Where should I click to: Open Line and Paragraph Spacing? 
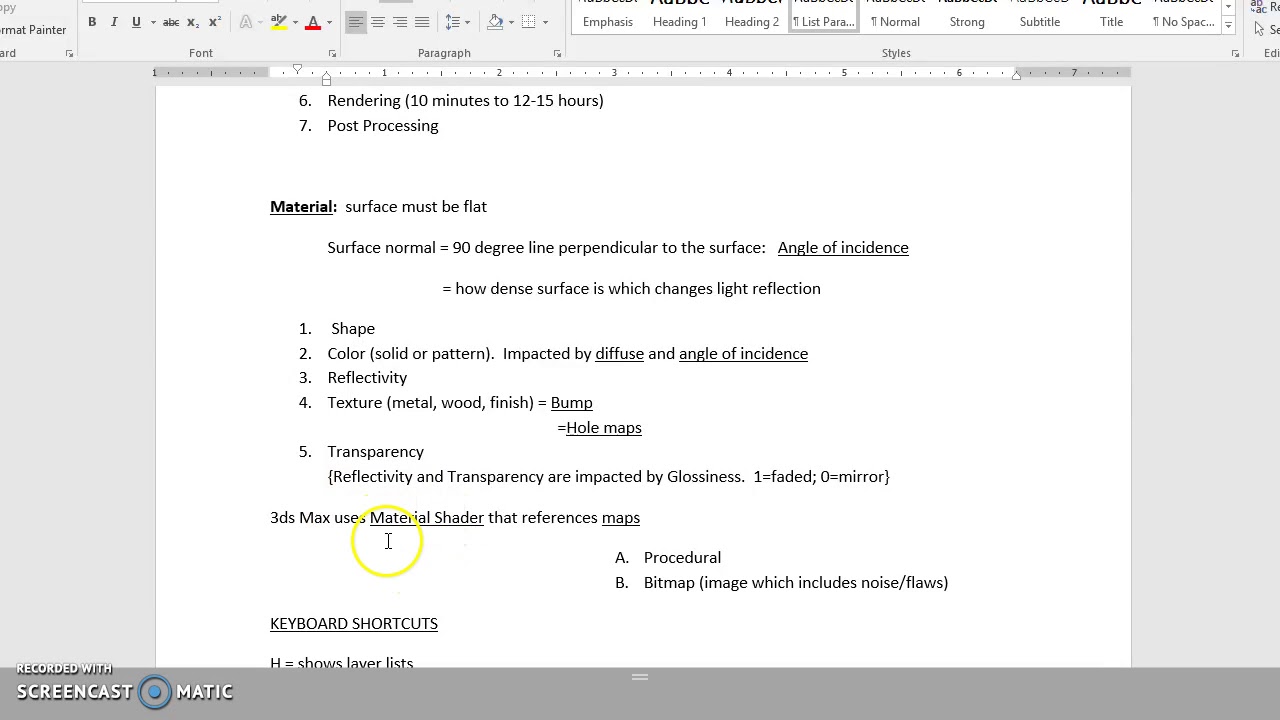pyautogui.click(x=452, y=22)
